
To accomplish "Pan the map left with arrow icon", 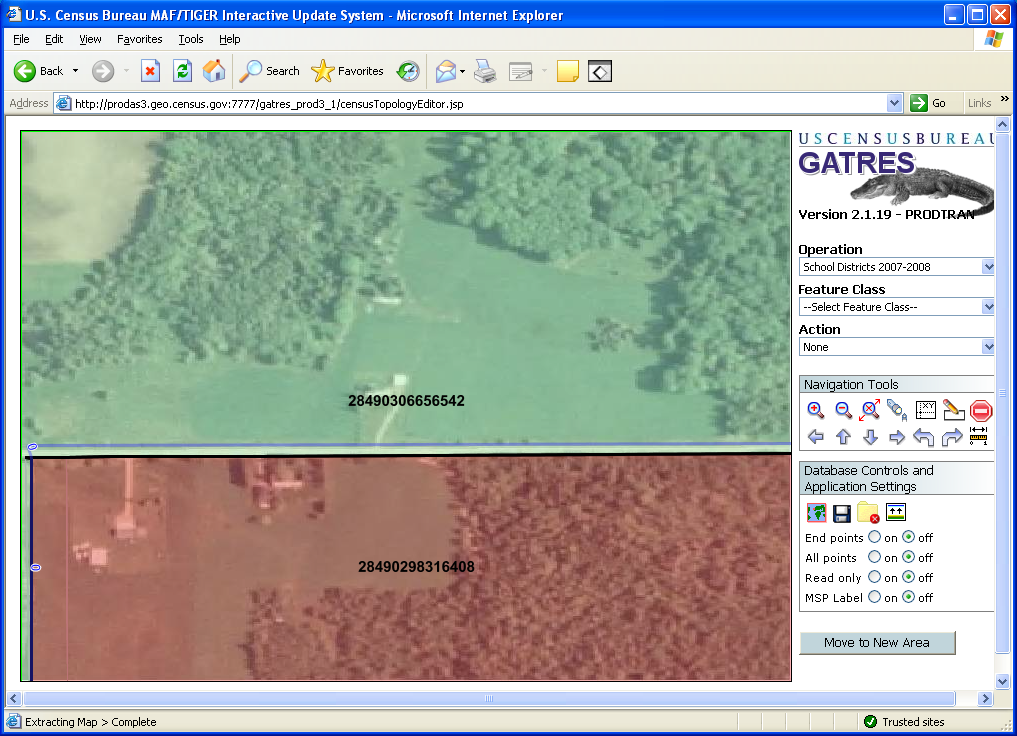I will tap(816, 437).
